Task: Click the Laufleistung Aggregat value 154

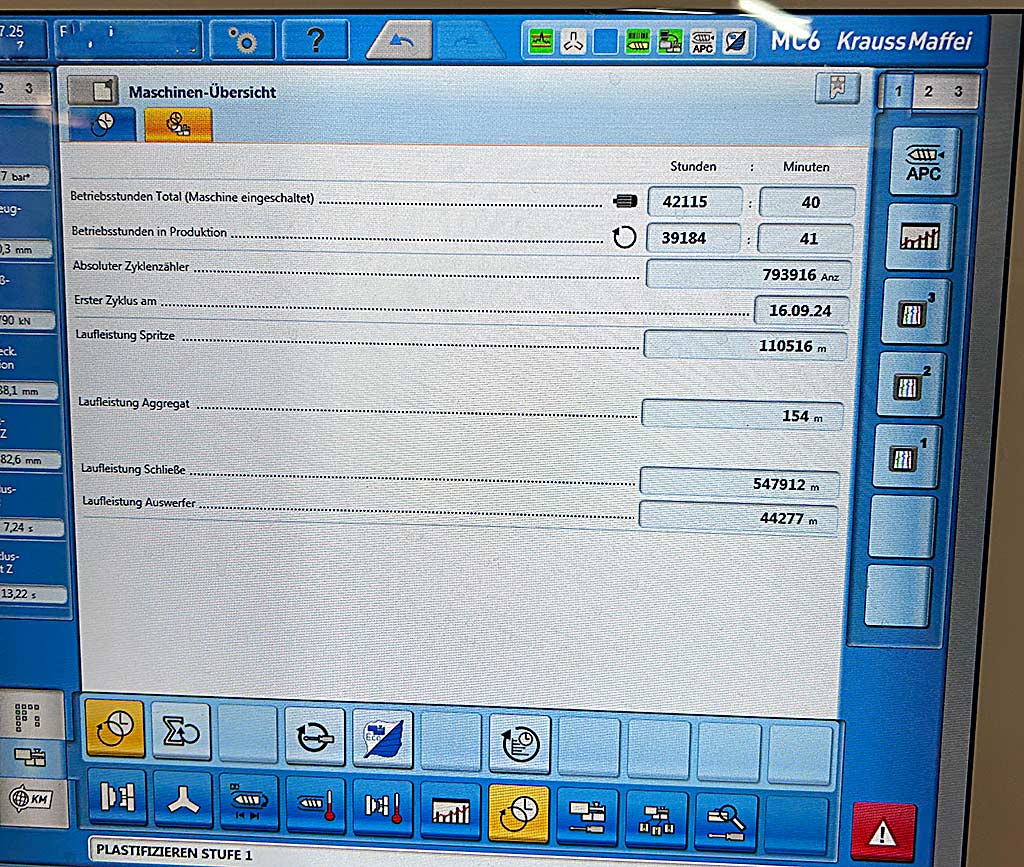Action: click(x=743, y=415)
